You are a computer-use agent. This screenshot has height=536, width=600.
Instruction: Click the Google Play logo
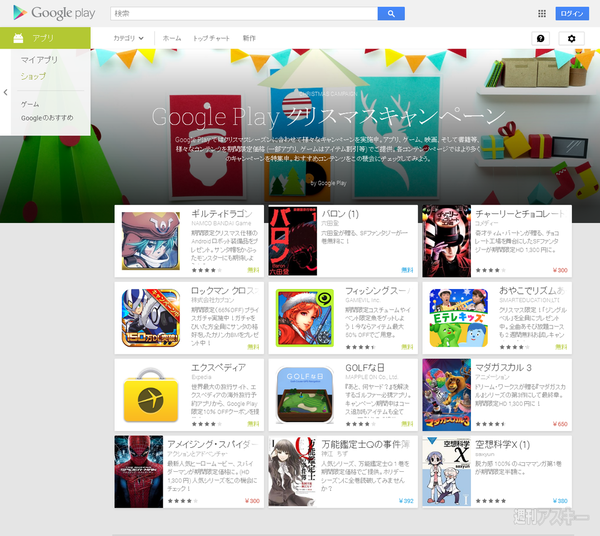54,13
